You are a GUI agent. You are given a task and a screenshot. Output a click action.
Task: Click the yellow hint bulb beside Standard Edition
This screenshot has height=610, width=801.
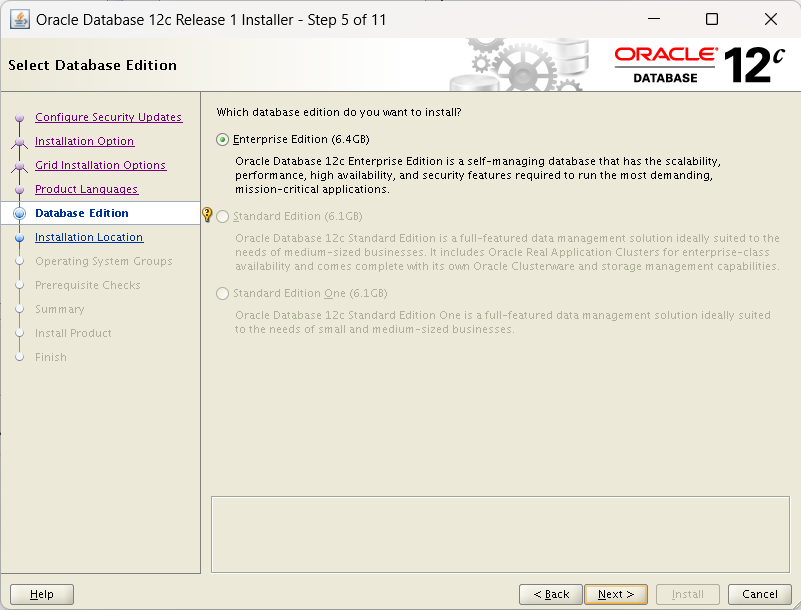point(207,214)
